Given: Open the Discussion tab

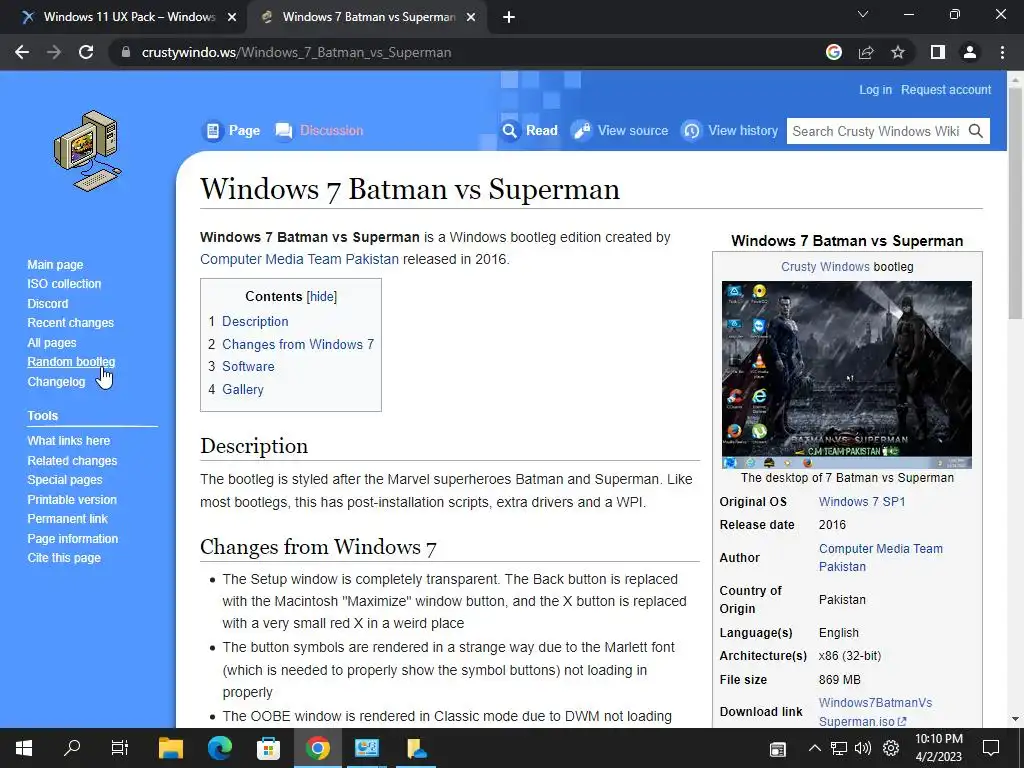Looking at the screenshot, I should [x=320, y=131].
